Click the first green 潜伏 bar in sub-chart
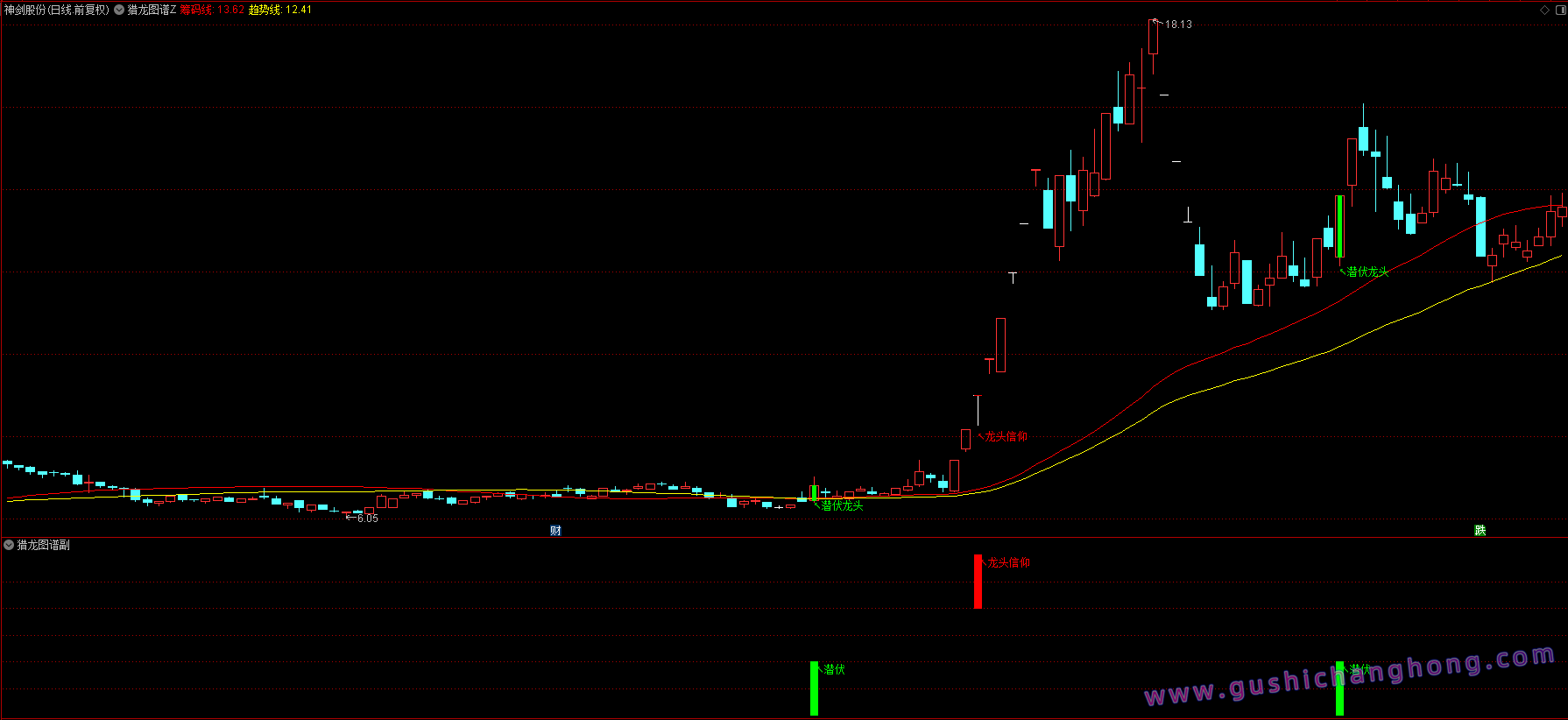The width and height of the screenshot is (1568, 720). click(x=814, y=688)
